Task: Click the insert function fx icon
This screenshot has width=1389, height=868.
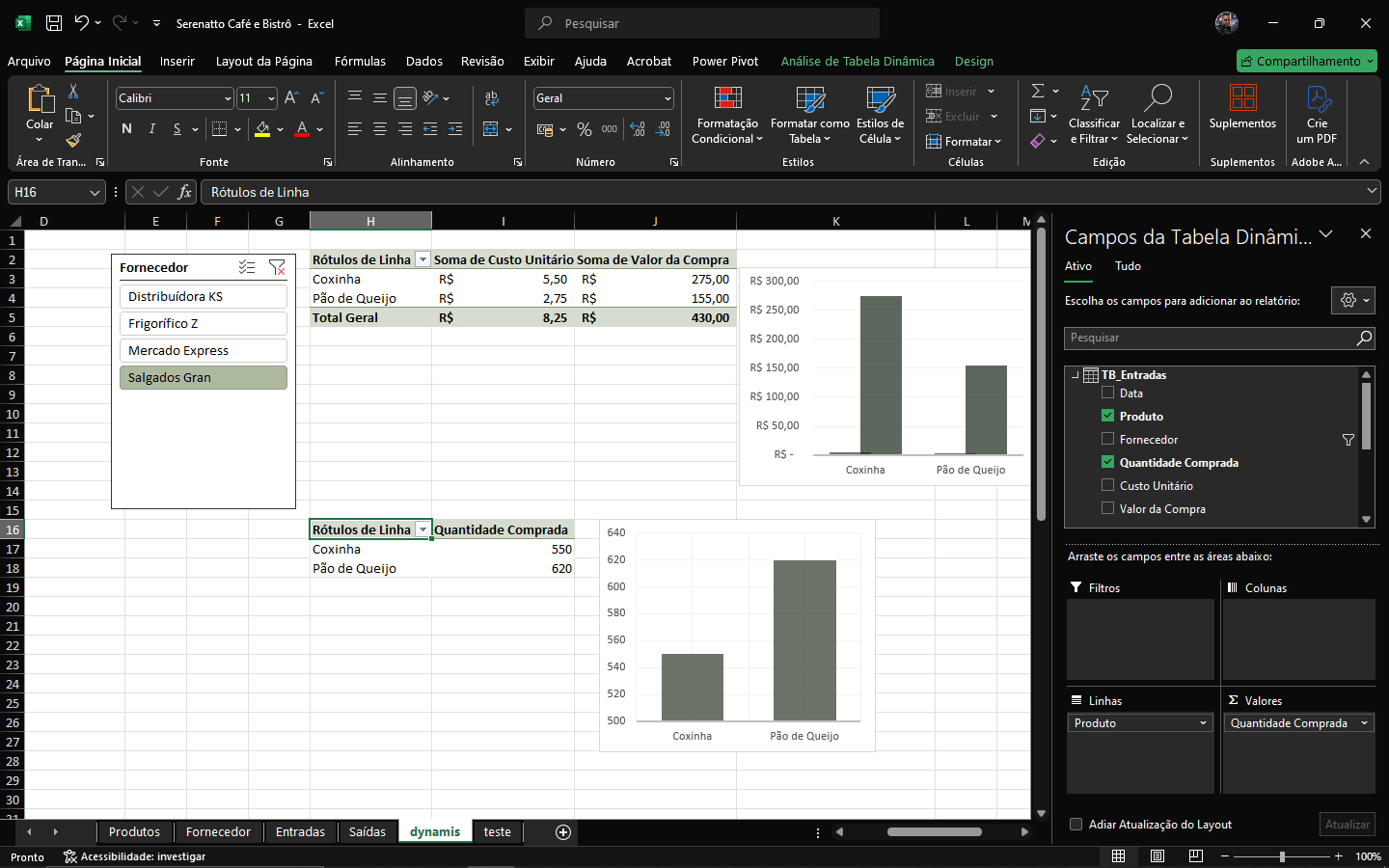Action: coord(184,192)
